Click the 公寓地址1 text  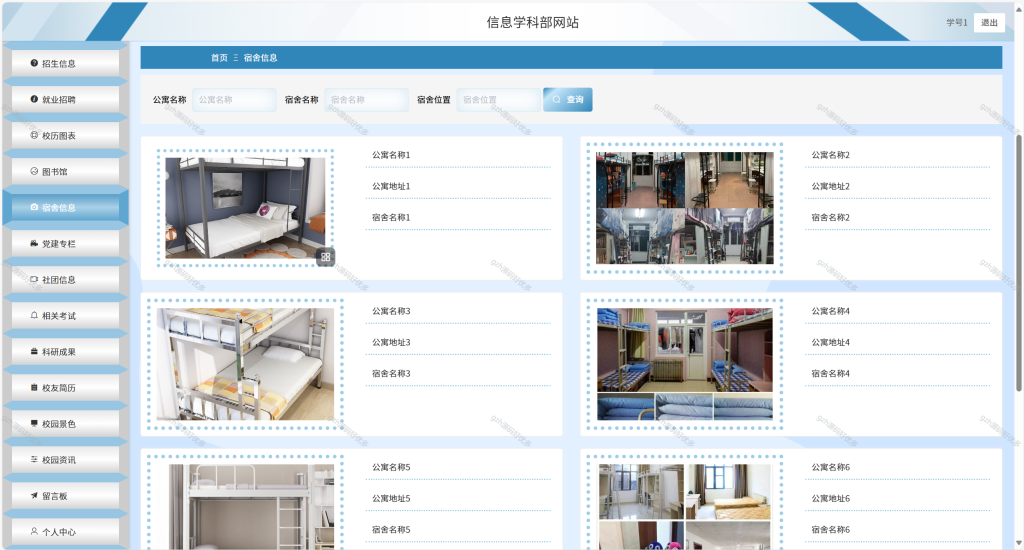pyautogui.click(x=391, y=186)
